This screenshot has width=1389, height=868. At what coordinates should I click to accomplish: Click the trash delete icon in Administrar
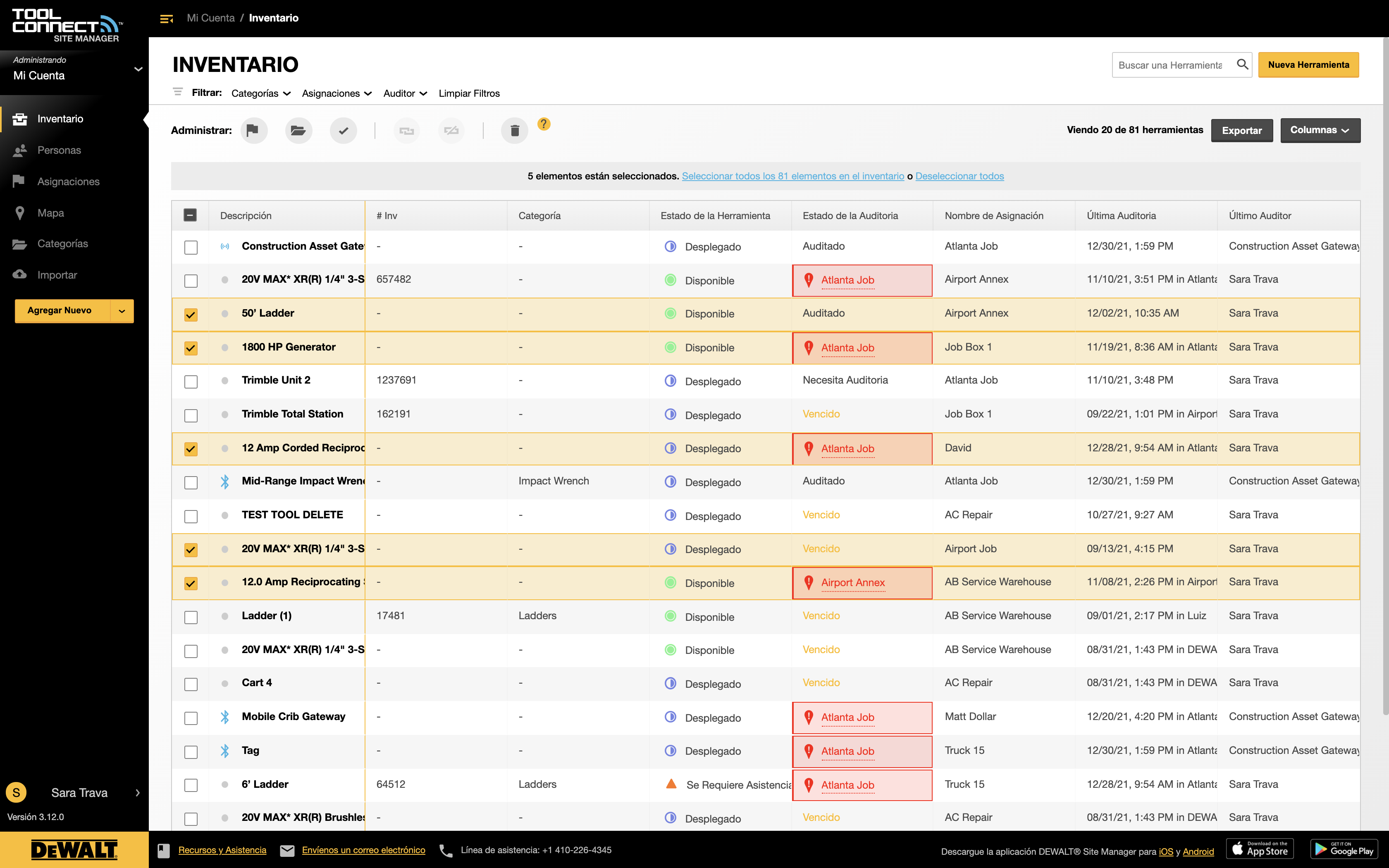(x=514, y=130)
